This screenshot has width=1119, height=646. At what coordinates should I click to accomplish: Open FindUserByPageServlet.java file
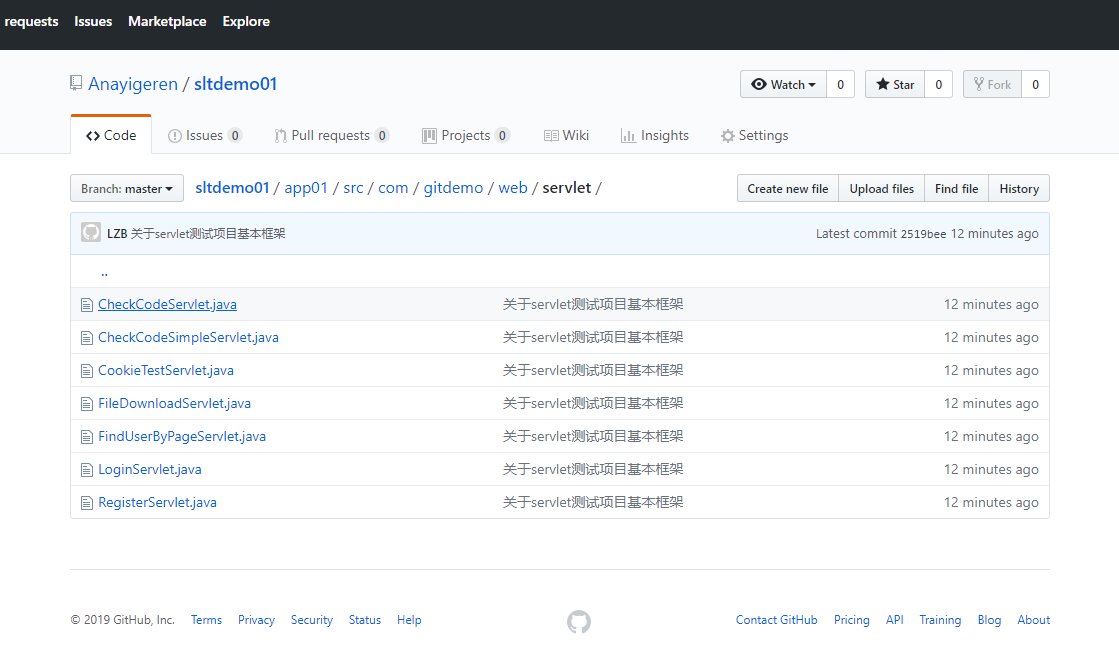tap(182, 436)
